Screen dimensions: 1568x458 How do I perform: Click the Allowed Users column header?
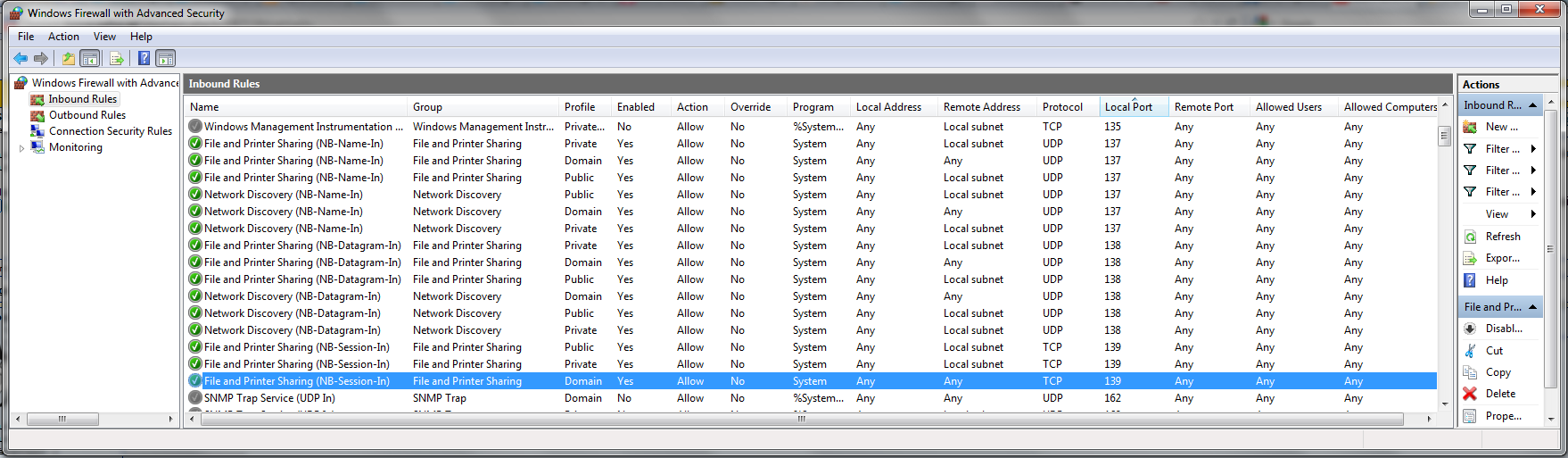click(x=1293, y=107)
